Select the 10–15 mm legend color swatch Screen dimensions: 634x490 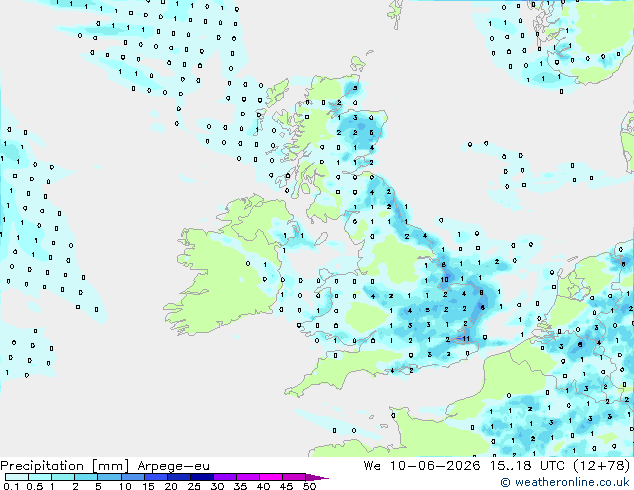tap(132, 477)
